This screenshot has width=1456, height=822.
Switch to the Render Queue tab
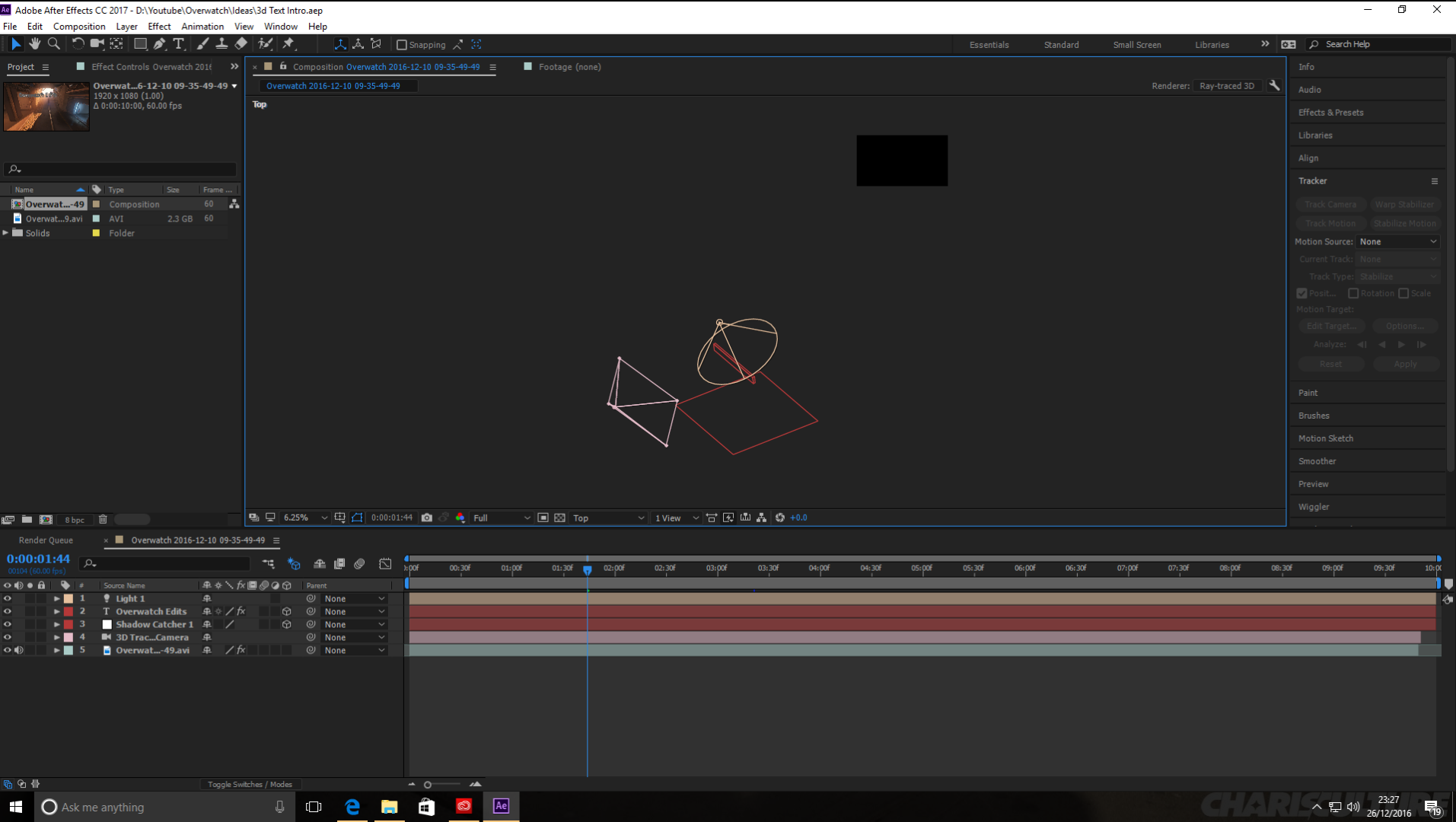pyautogui.click(x=46, y=540)
